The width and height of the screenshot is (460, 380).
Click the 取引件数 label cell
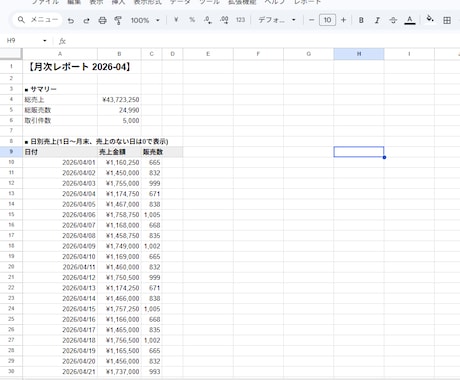click(x=60, y=120)
